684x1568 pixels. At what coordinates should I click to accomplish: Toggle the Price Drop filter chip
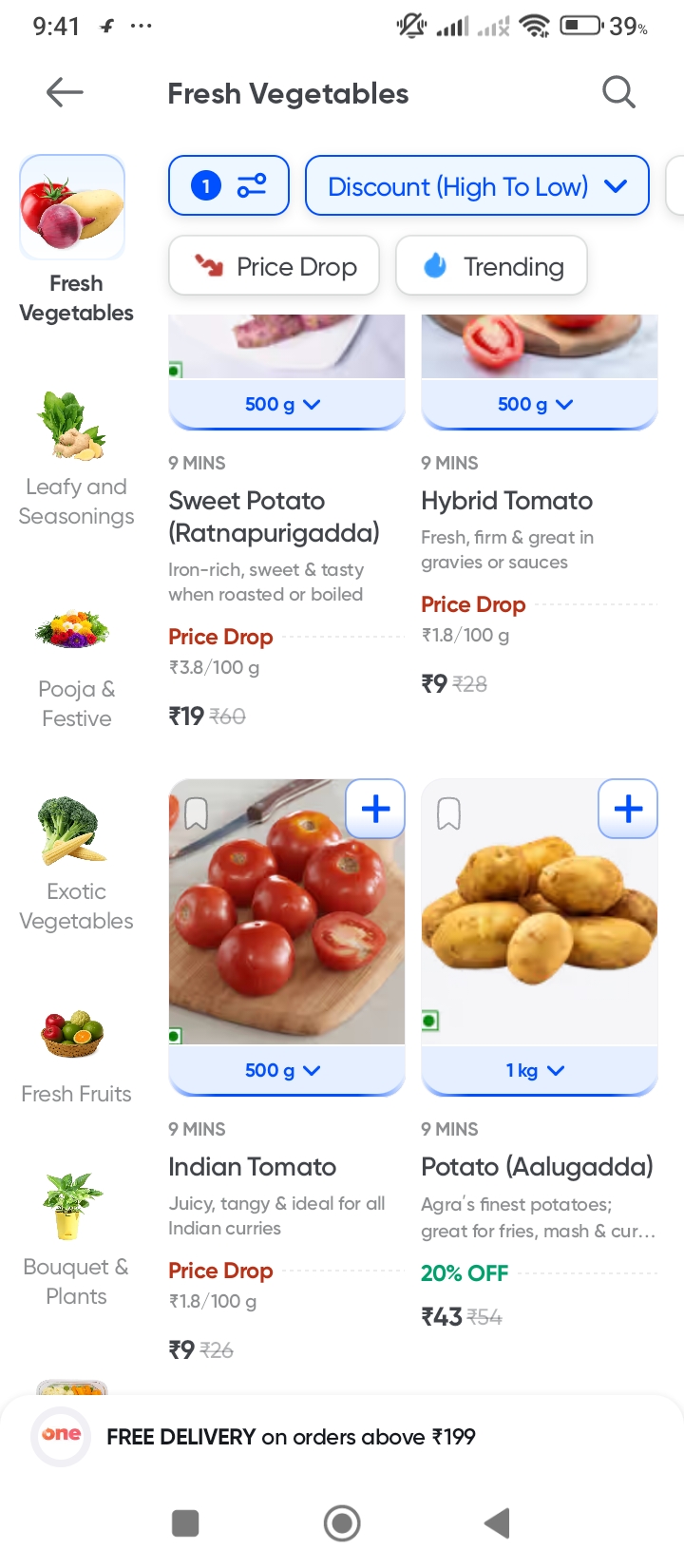pyautogui.click(x=274, y=266)
